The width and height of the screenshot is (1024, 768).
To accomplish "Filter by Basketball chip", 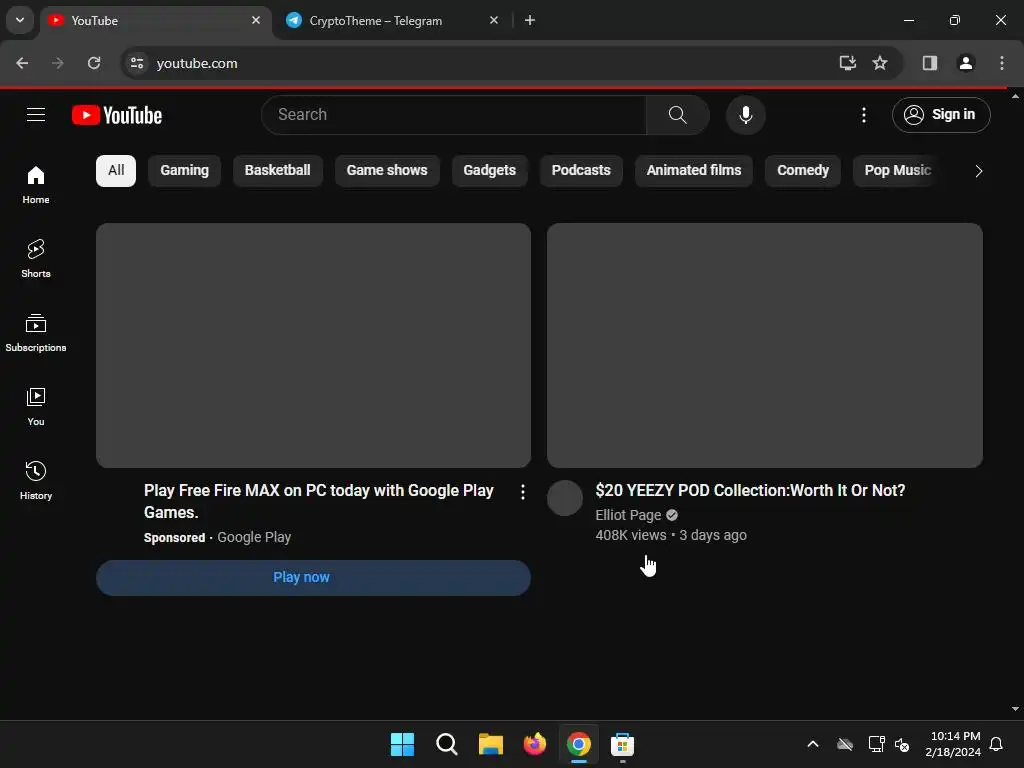I will tap(278, 170).
